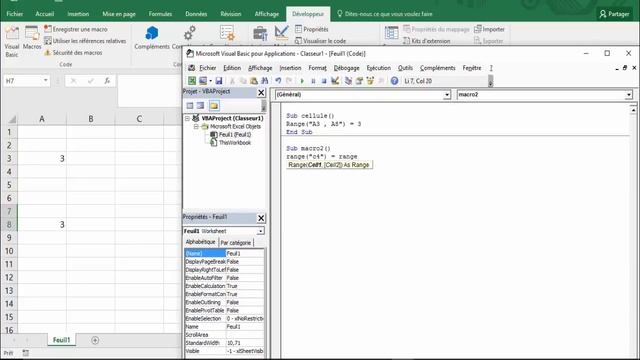
Task: Click the Insert Function fx icon
Action: click(107, 81)
